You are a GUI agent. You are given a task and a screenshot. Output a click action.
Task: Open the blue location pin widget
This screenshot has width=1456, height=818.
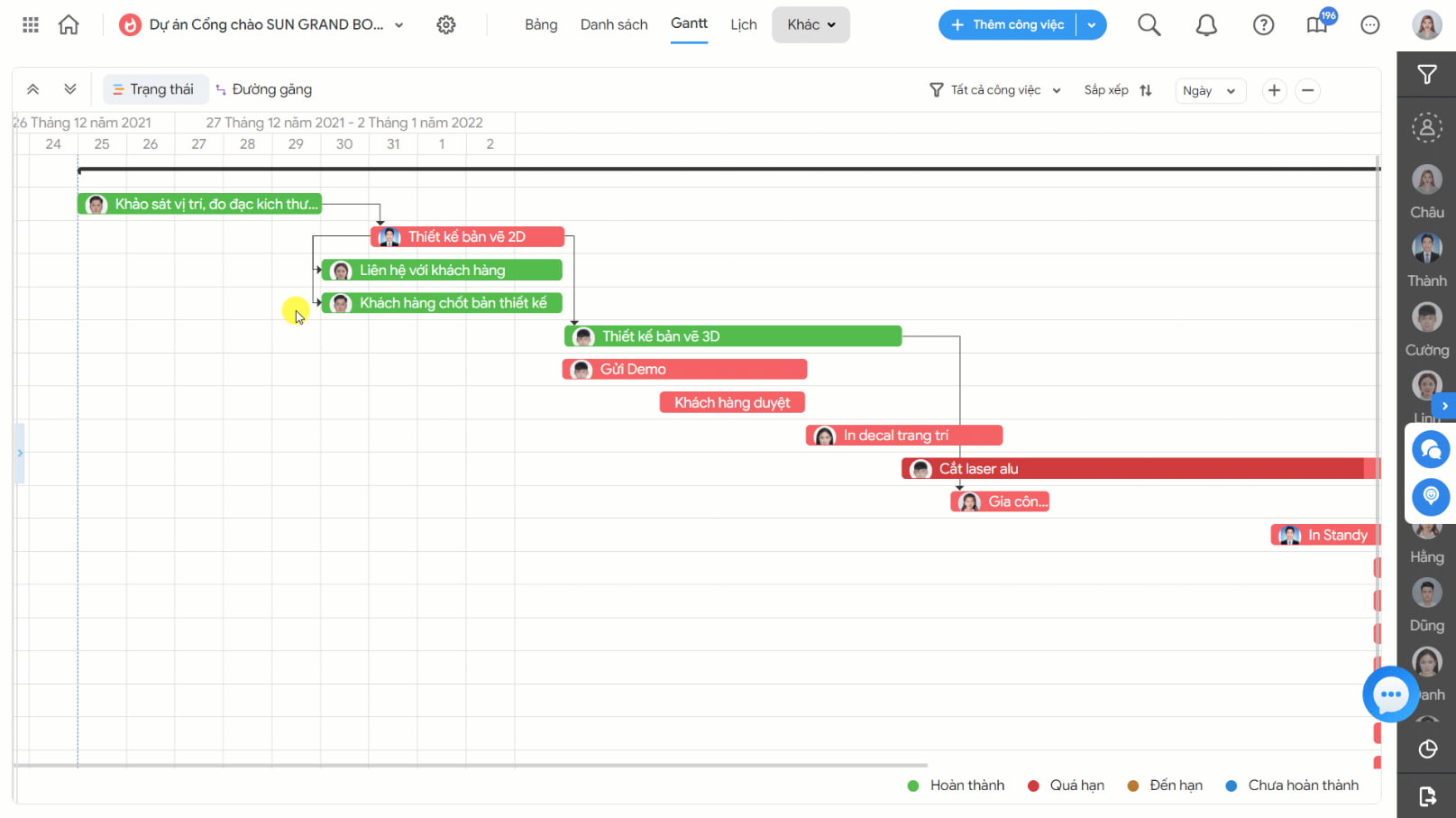[1431, 496]
